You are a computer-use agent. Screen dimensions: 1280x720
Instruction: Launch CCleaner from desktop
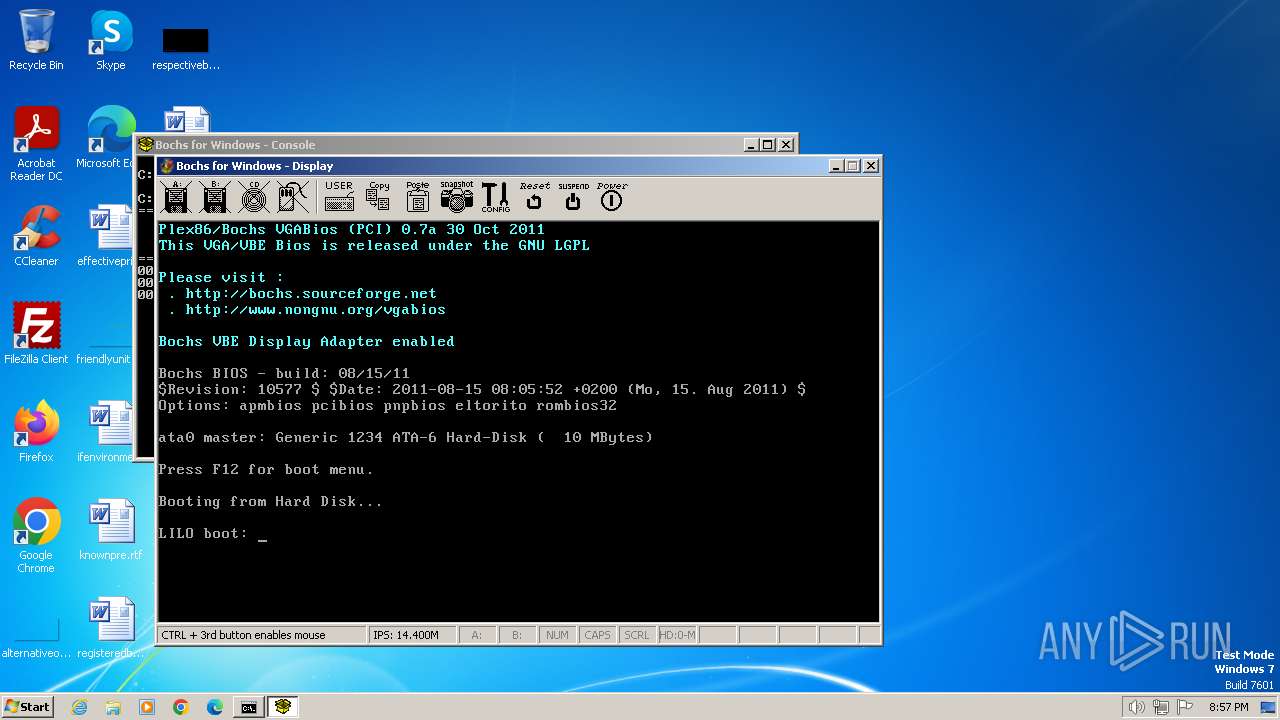pyautogui.click(x=36, y=235)
